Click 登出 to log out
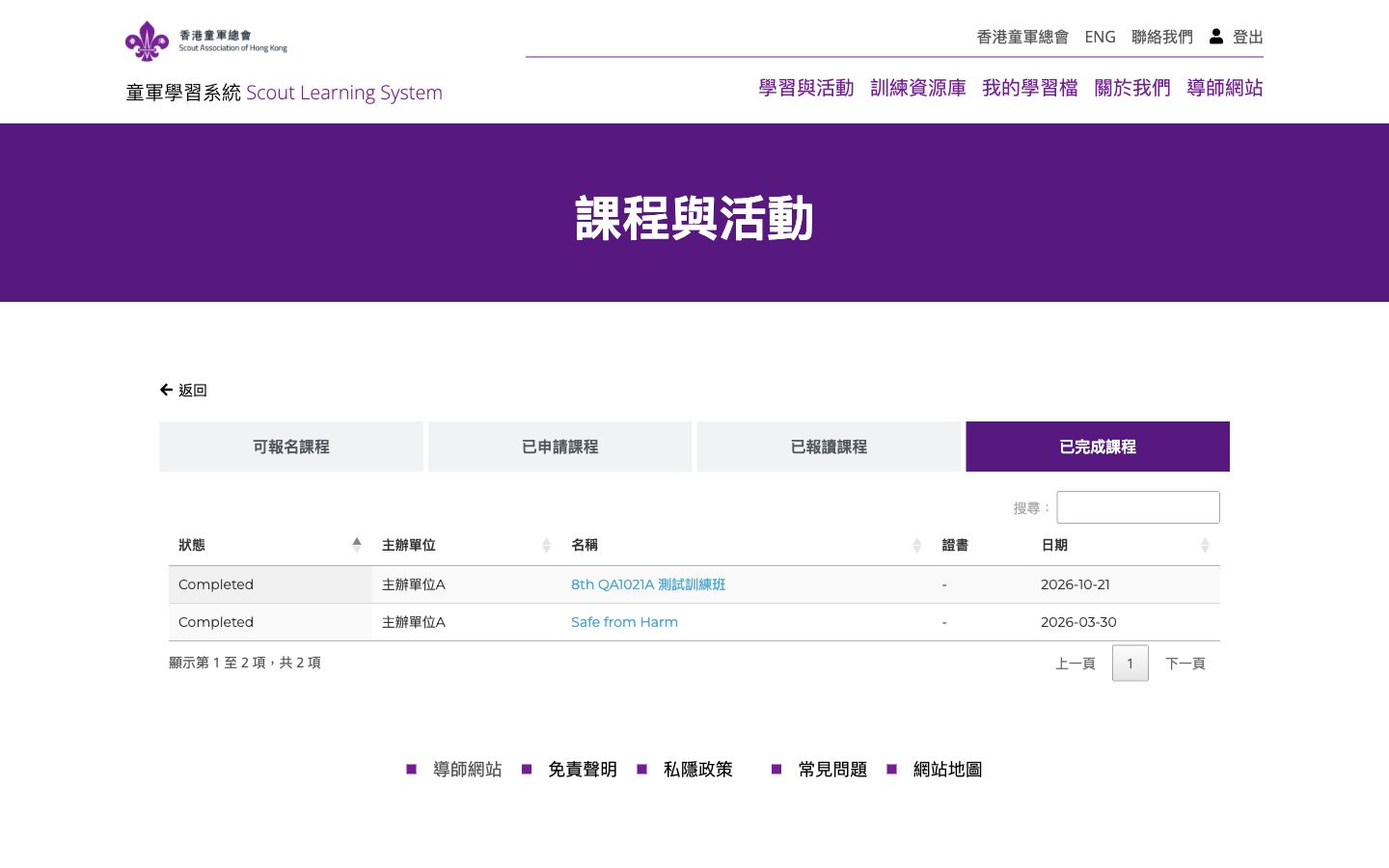This screenshot has height=868, width=1389. [x=1248, y=37]
